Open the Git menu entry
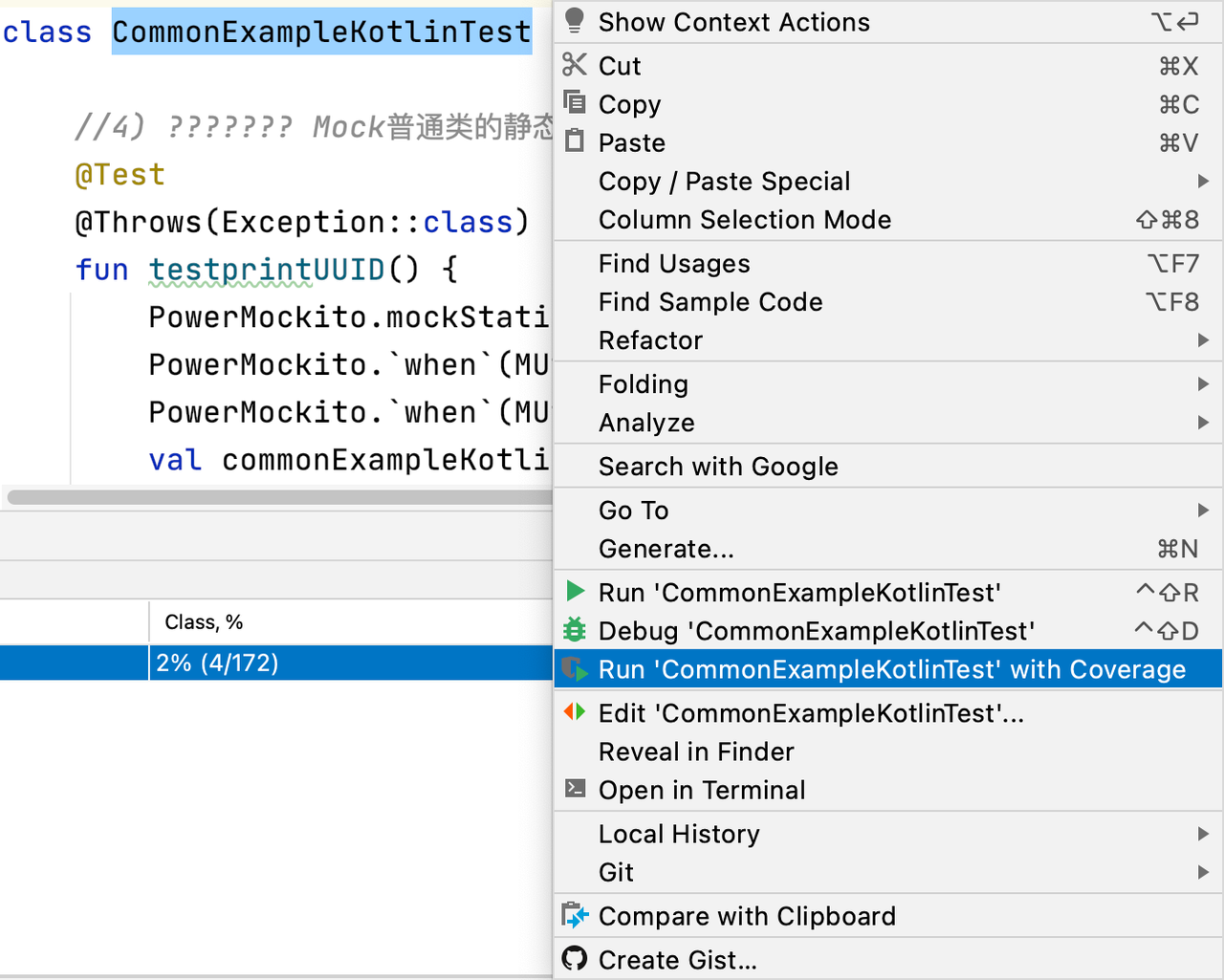The height and width of the screenshot is (980, 1224). [887, 871]
